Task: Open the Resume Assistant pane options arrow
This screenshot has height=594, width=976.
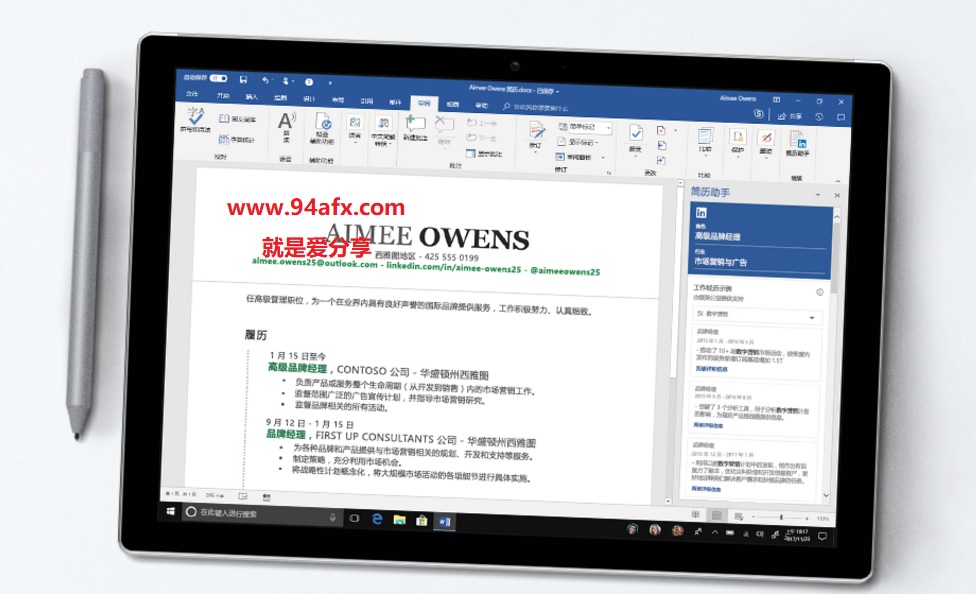Action: click(818, 195)
